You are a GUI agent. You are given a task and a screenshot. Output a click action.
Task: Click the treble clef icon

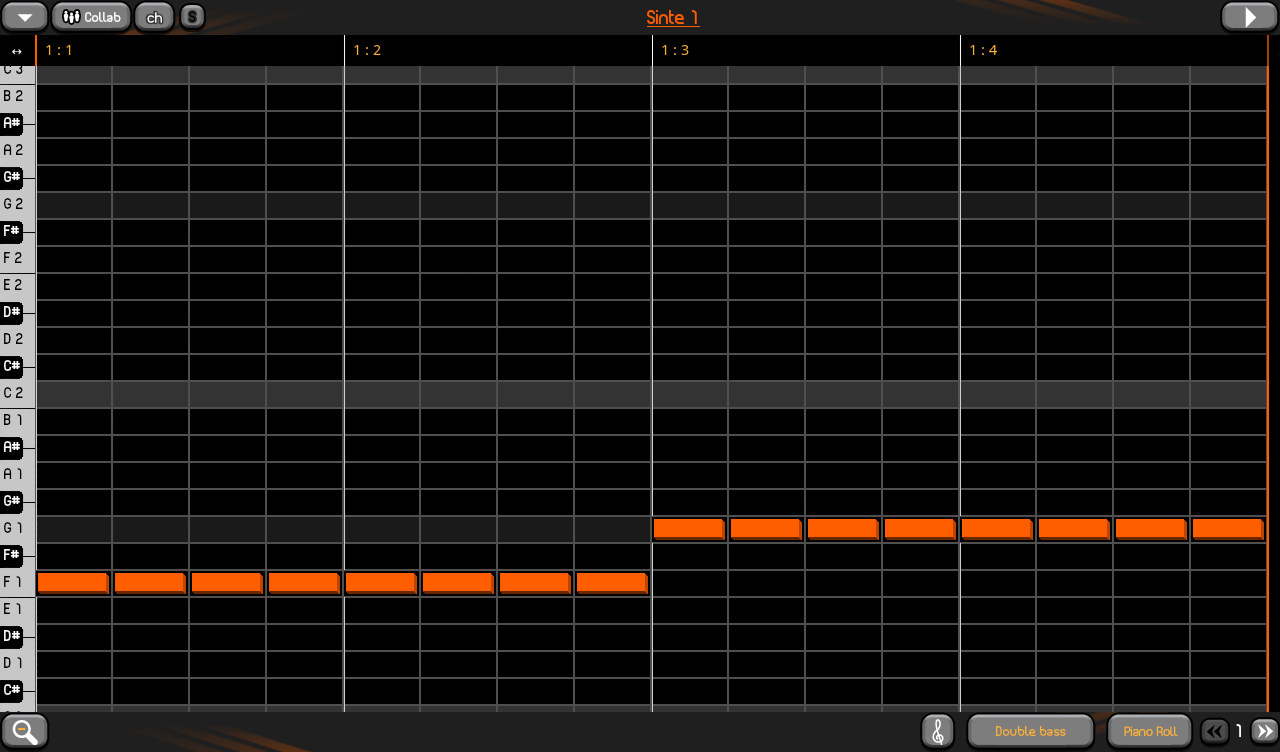(937, 731)
